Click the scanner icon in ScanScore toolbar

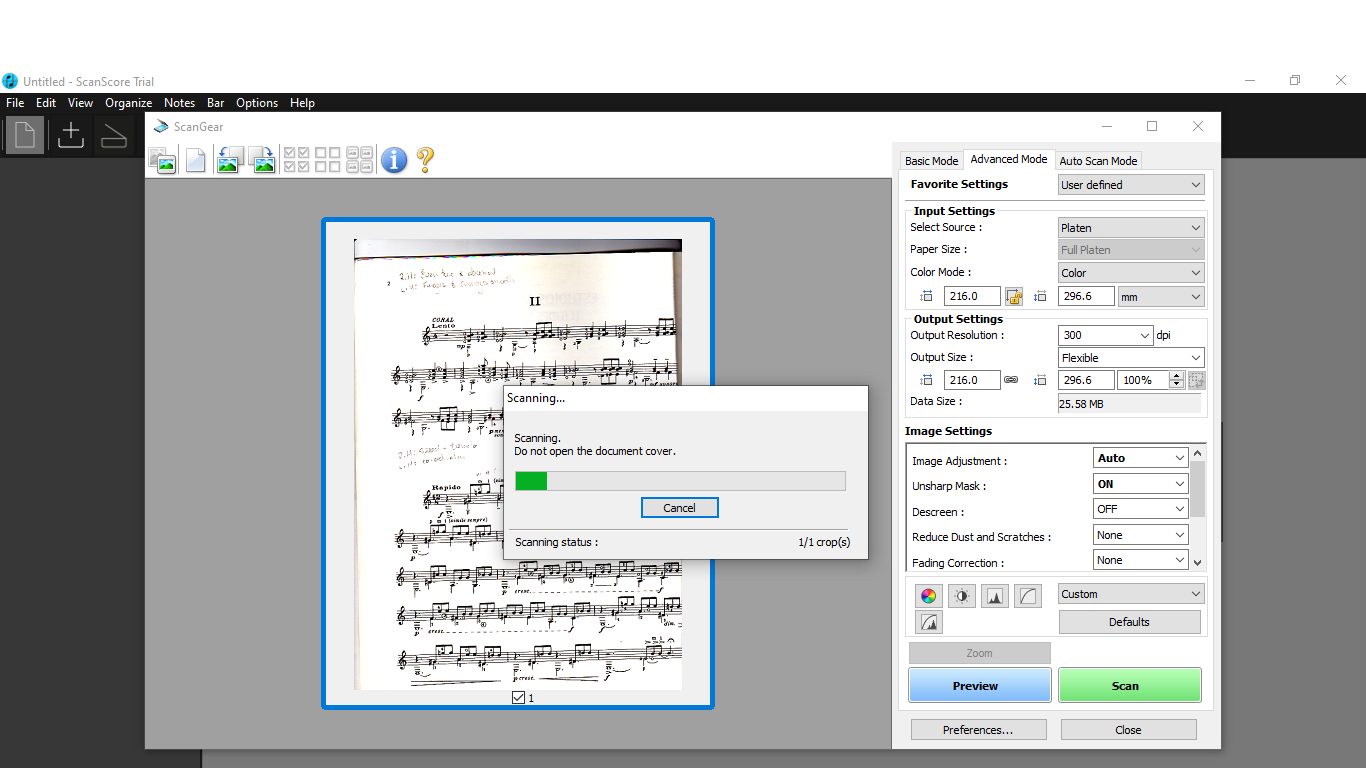pyautogui.click(x=114, y=134)
